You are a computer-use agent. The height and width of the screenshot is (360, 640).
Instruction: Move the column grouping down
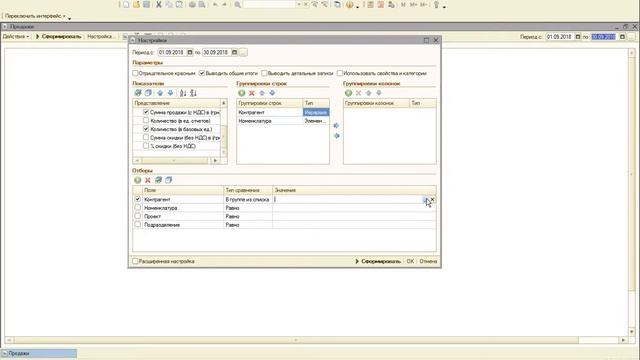pos(379,93)
